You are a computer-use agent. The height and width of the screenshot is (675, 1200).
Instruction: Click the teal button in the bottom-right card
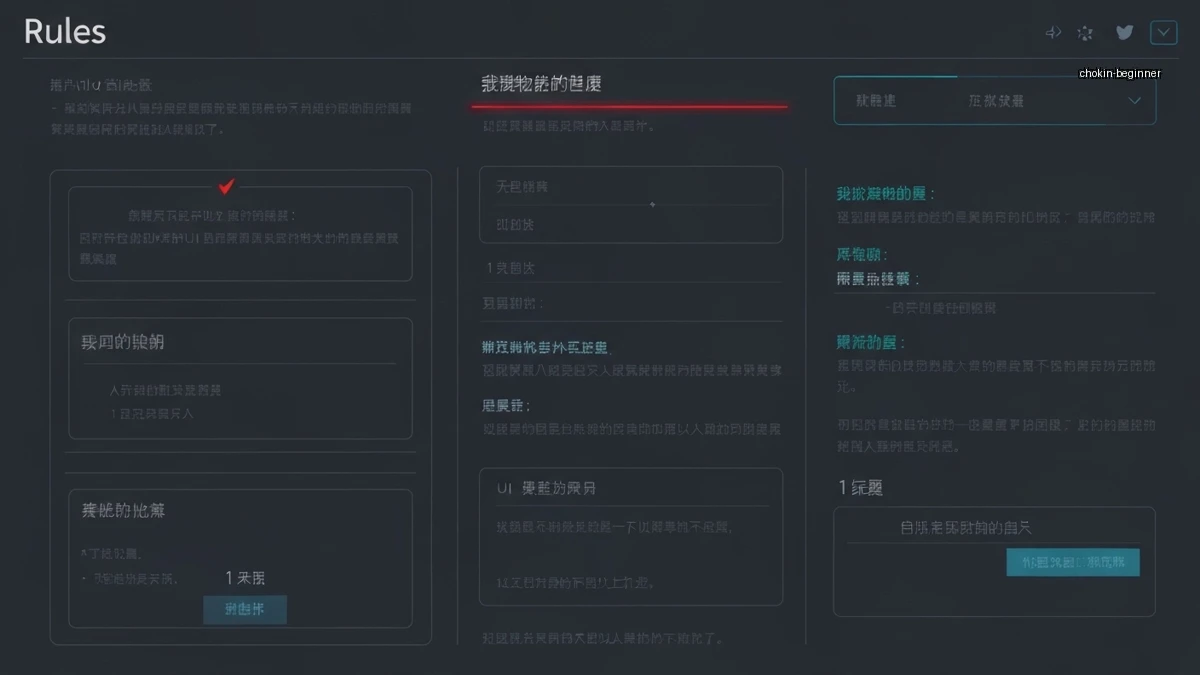[1073, 562]
